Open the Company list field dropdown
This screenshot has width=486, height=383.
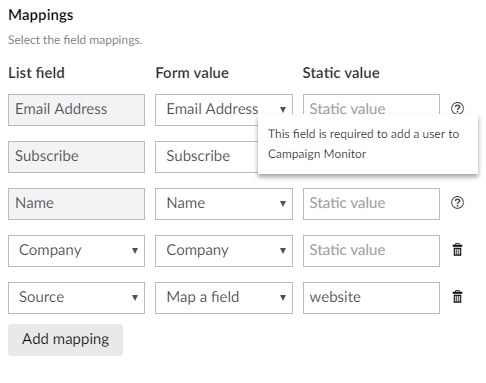click(x=76, y=251)
